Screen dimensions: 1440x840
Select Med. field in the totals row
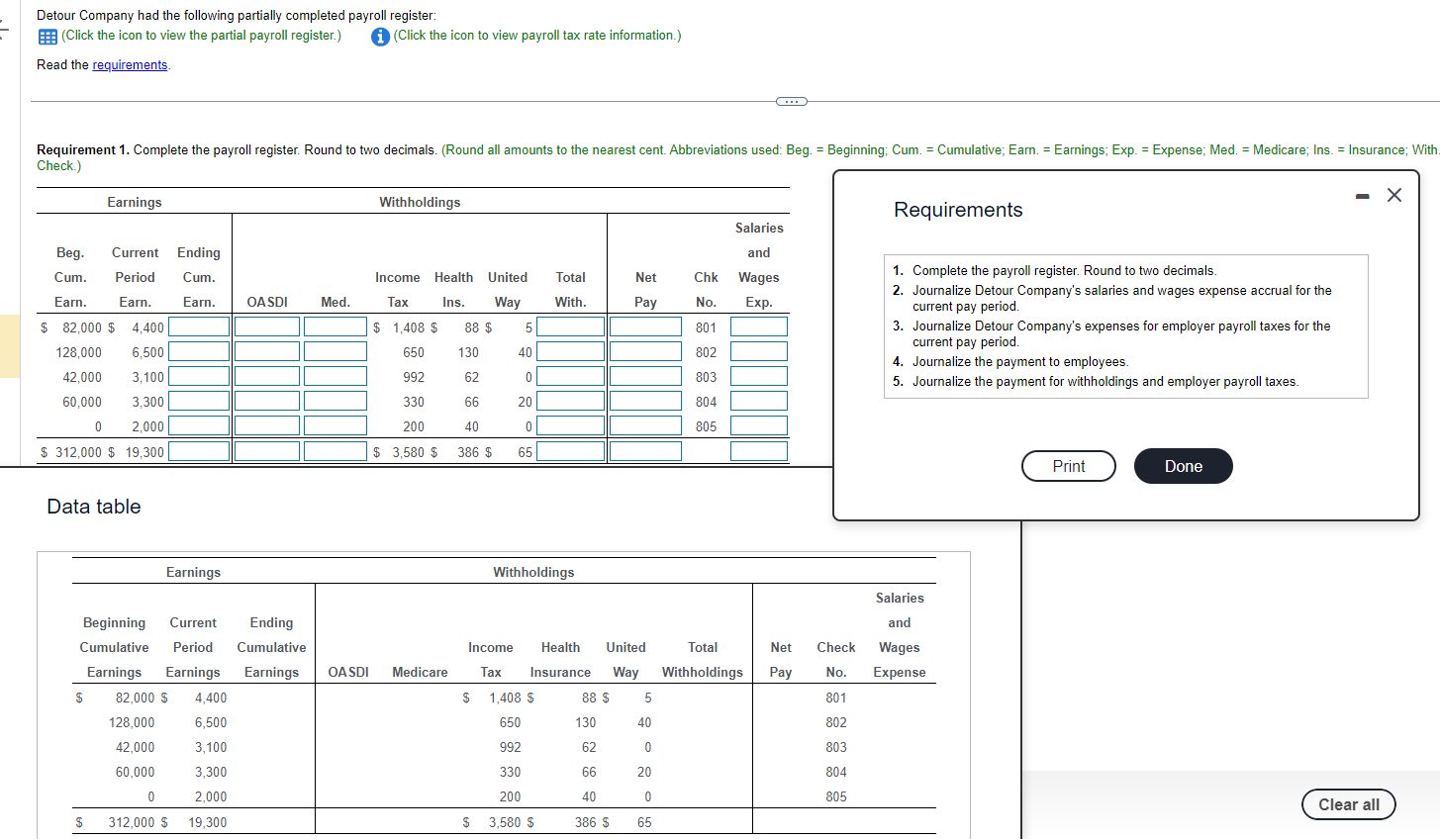pyautogui.click(x=336, y=451)
